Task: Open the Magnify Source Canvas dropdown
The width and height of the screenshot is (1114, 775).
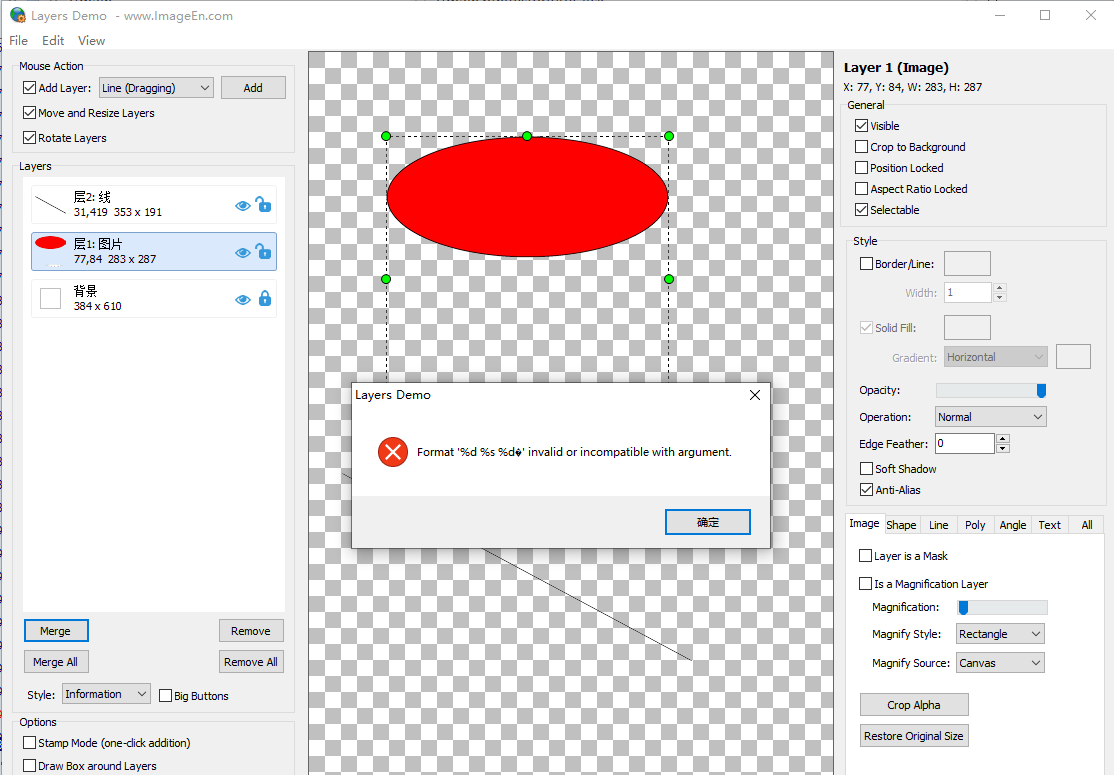Action: tap(1000, 663)
